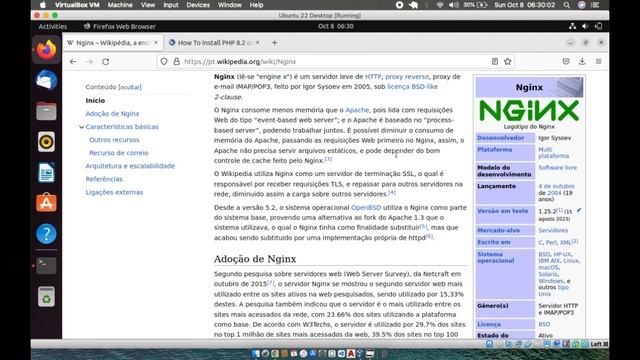
Task: Open the Machine menu
Action: coord(120,5)
